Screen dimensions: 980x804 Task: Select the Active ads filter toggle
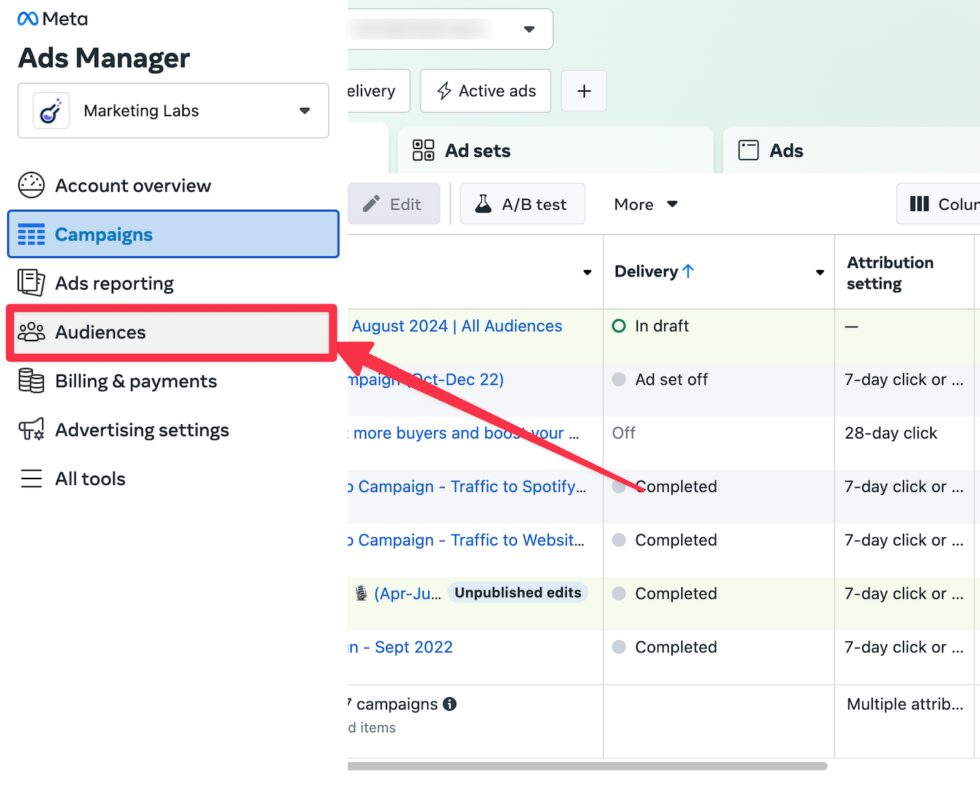[485, 90]
